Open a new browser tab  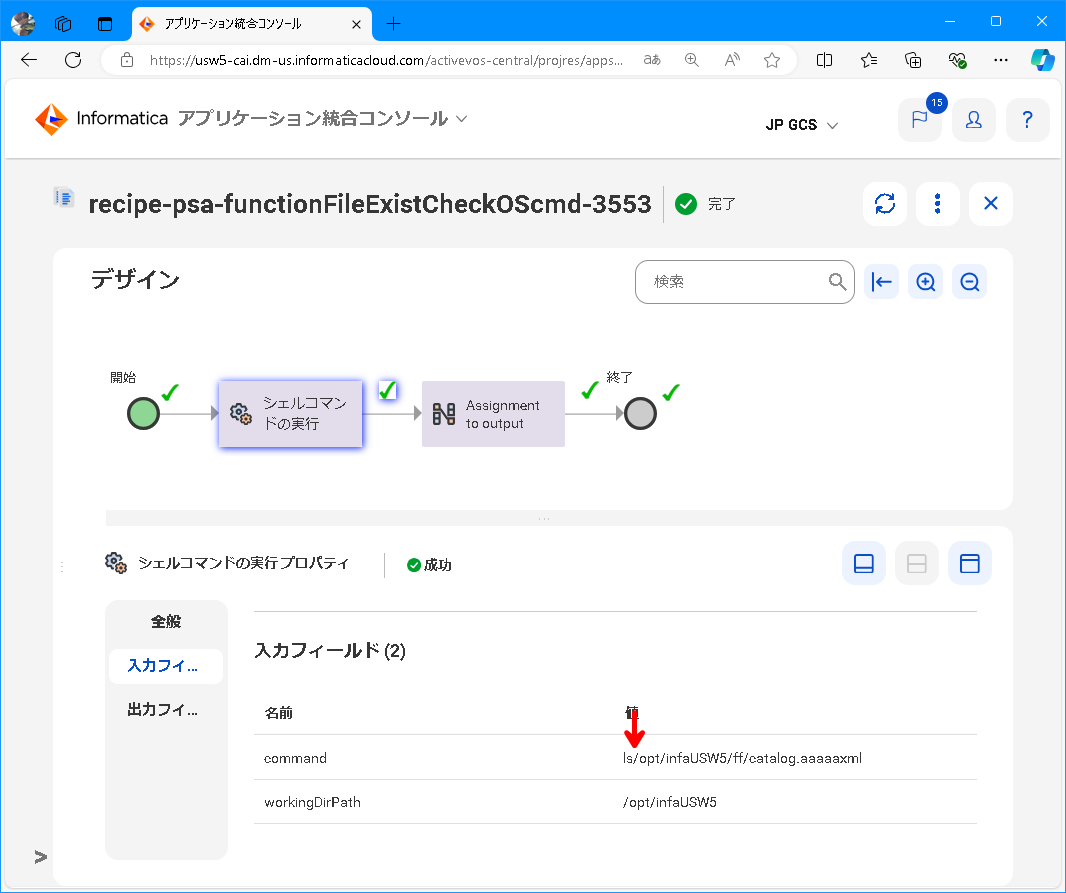pyautogui.click(x=393, y=24)
